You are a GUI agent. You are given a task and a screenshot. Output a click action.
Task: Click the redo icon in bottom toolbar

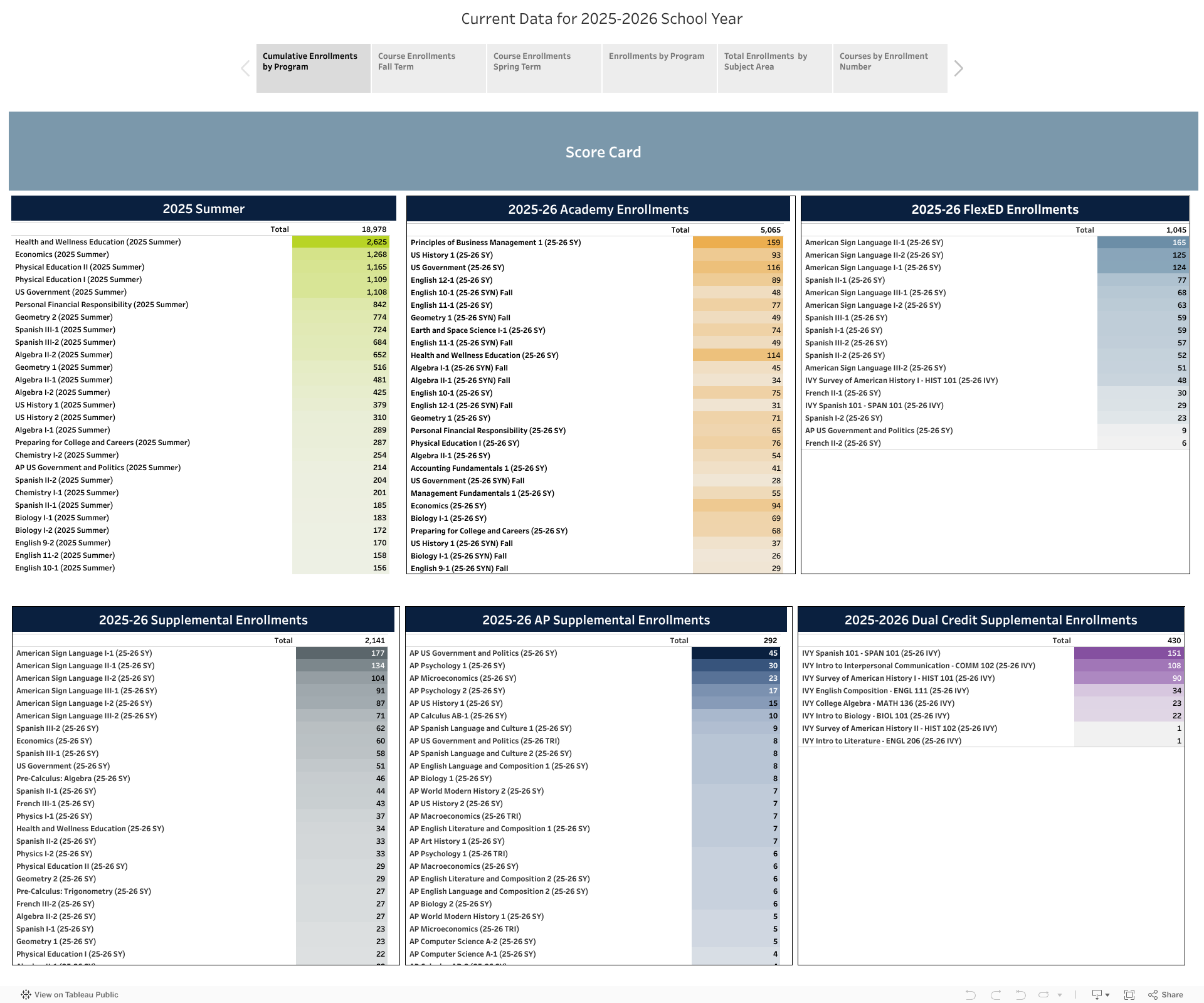(x=996, y=995)
